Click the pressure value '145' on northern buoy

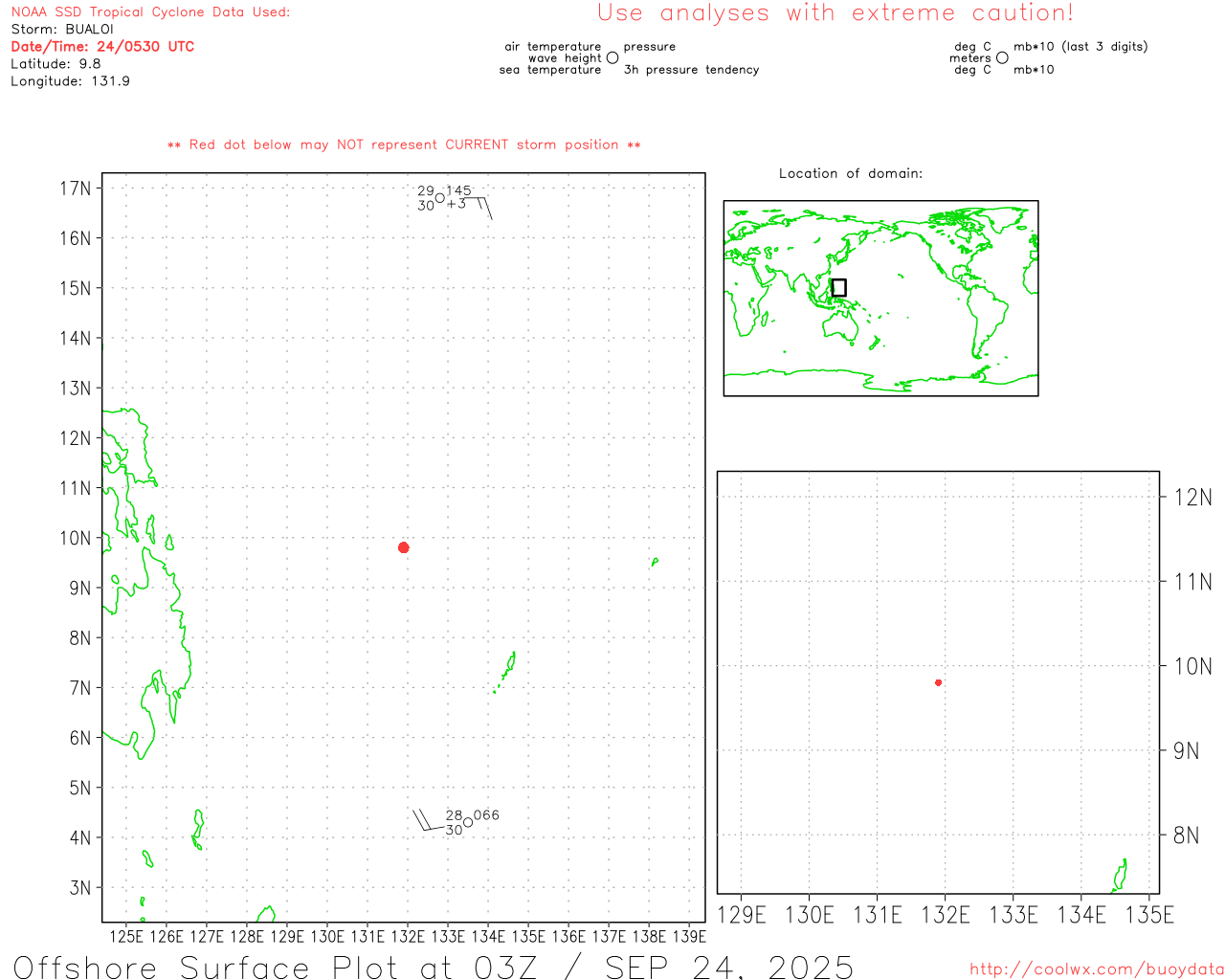[458, 191]
